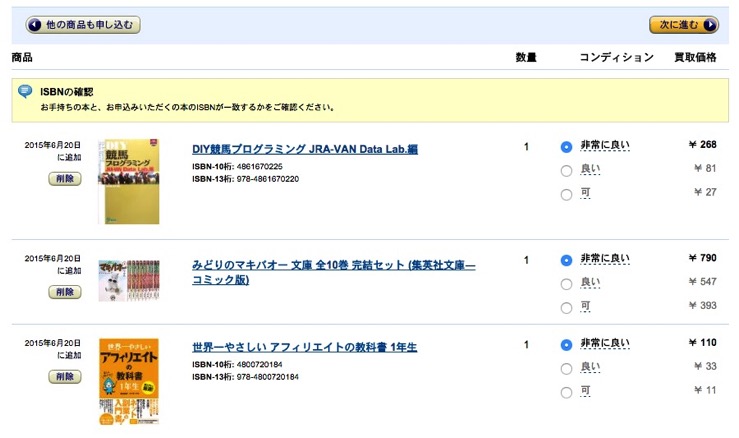Select 良い radio for みどりのマキバオー
The image size is (739, 438).
point(566,284)
